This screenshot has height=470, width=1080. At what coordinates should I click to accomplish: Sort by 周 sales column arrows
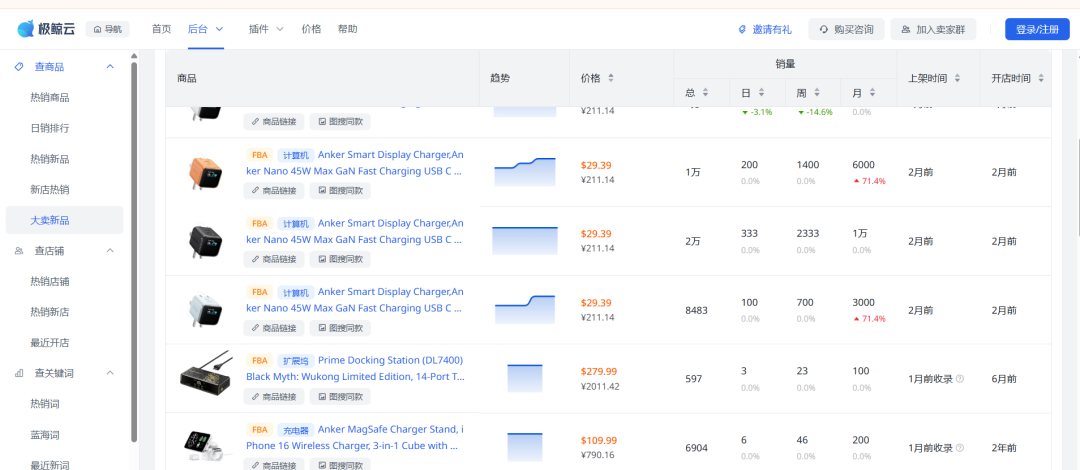(x=817, y=92)
